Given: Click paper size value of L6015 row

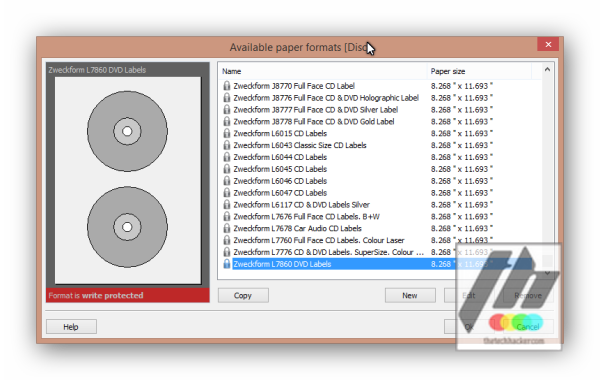Looking at the screenshot, I should click(461, 133).
